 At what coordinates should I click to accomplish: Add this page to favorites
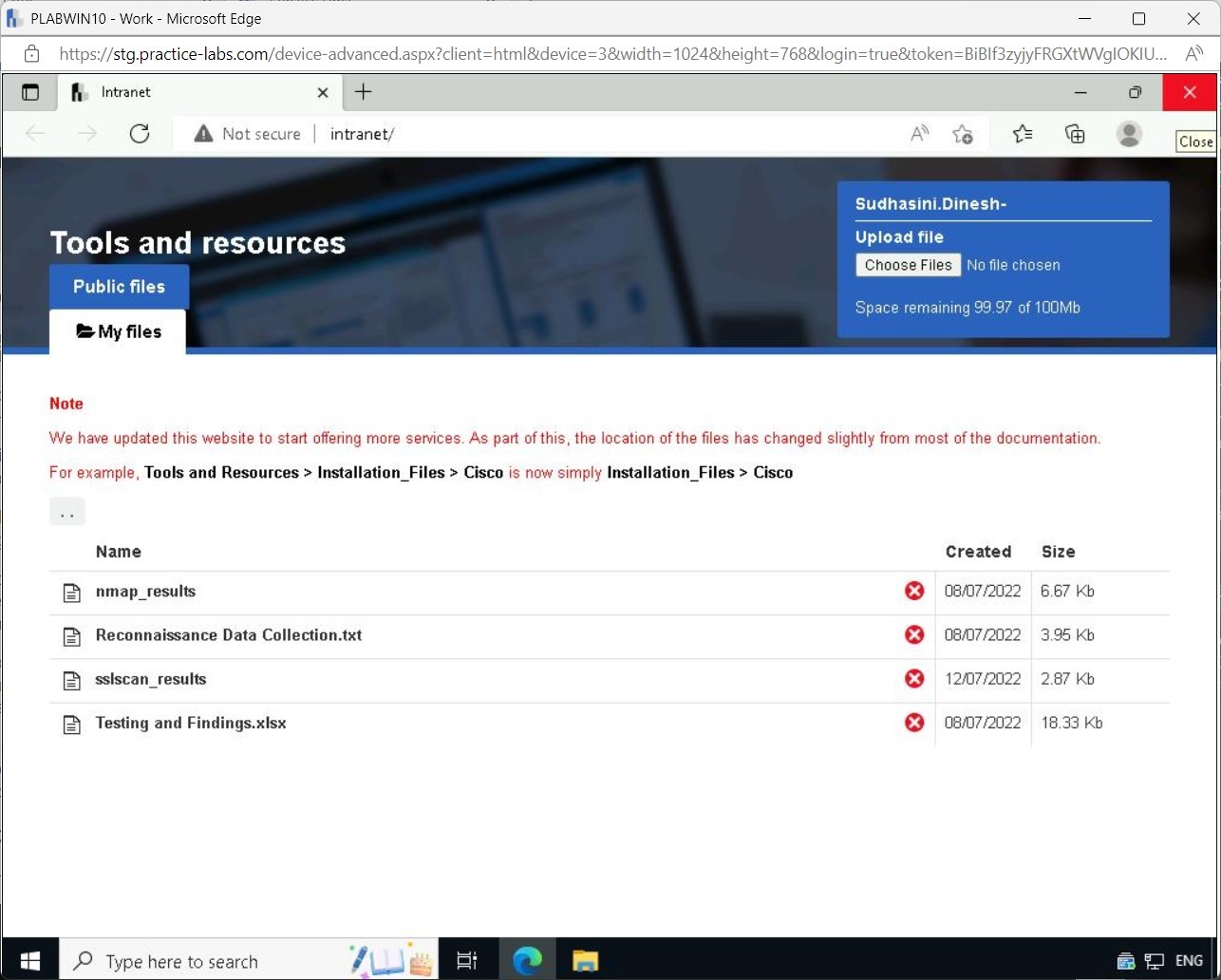962,134
